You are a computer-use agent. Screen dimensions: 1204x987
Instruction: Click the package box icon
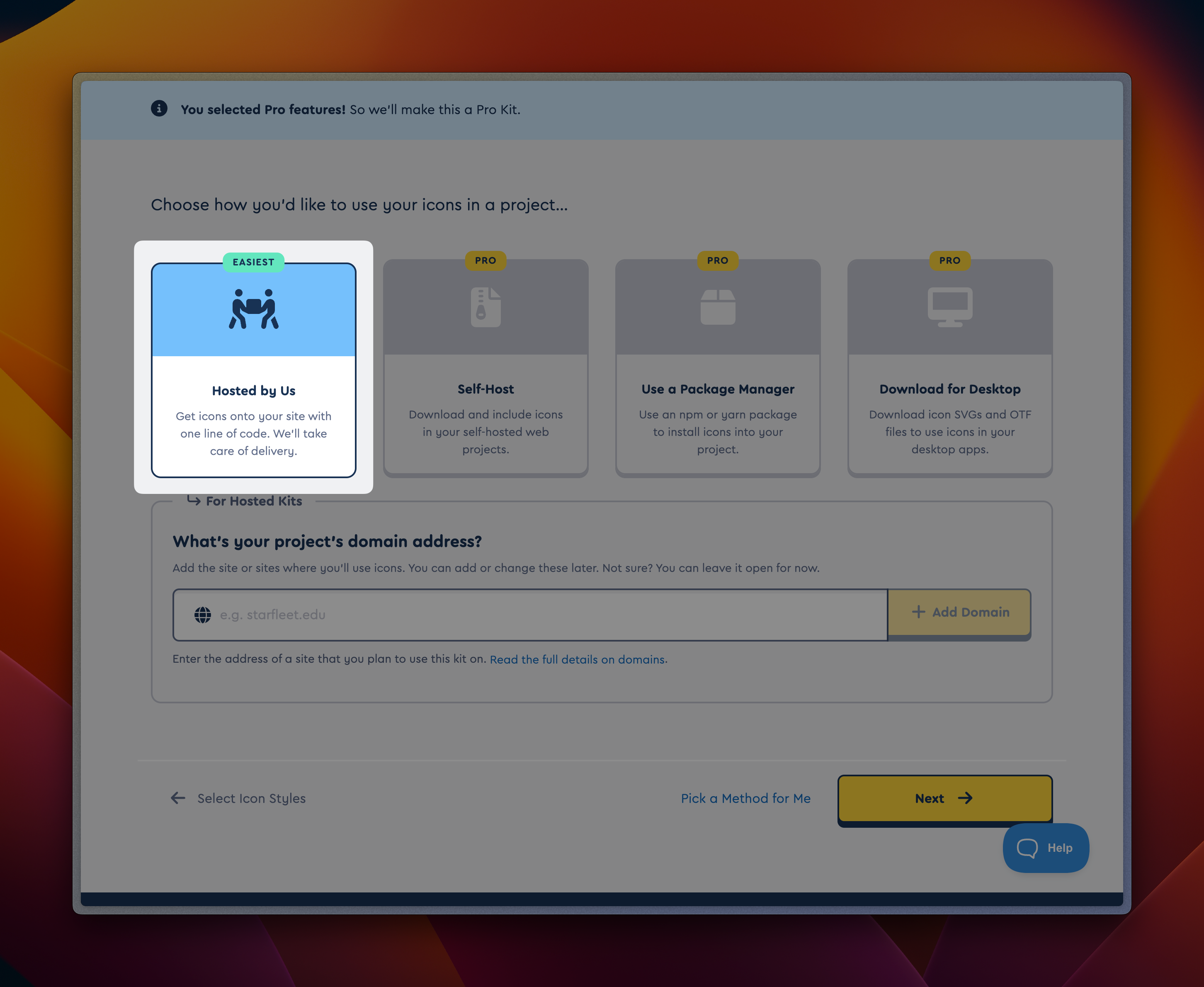pos(717,308)
